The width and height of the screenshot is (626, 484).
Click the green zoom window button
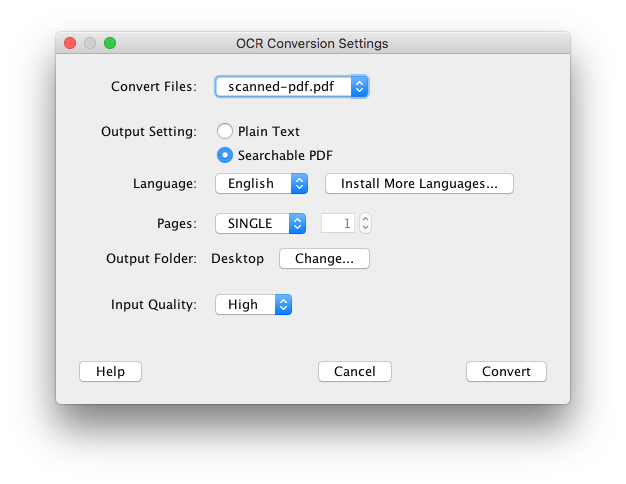pyautogui.click(x=110, y=43)
